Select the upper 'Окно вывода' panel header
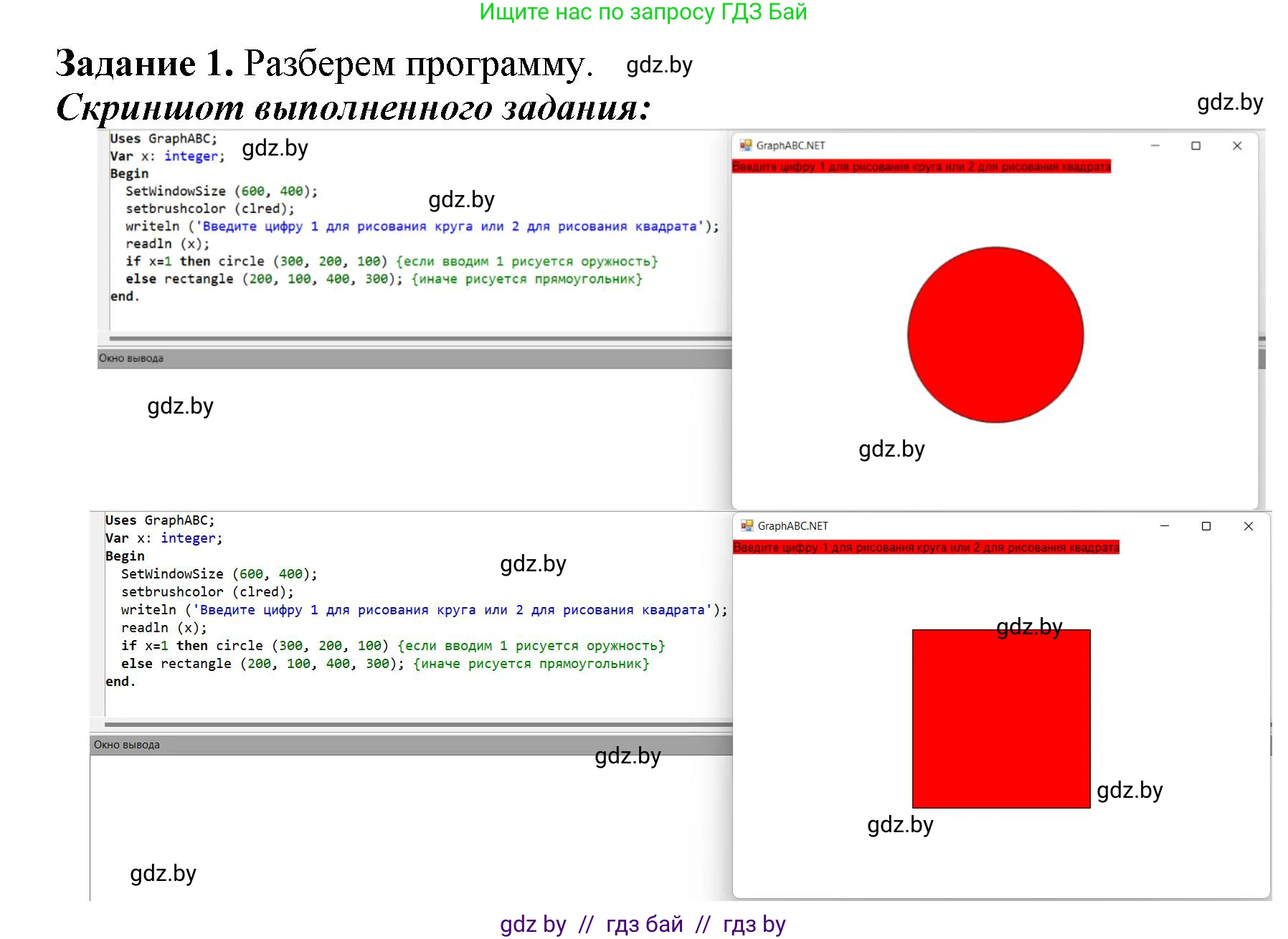Image resolution: width=1288 pixels, height=939 pixels. (131, 358)
